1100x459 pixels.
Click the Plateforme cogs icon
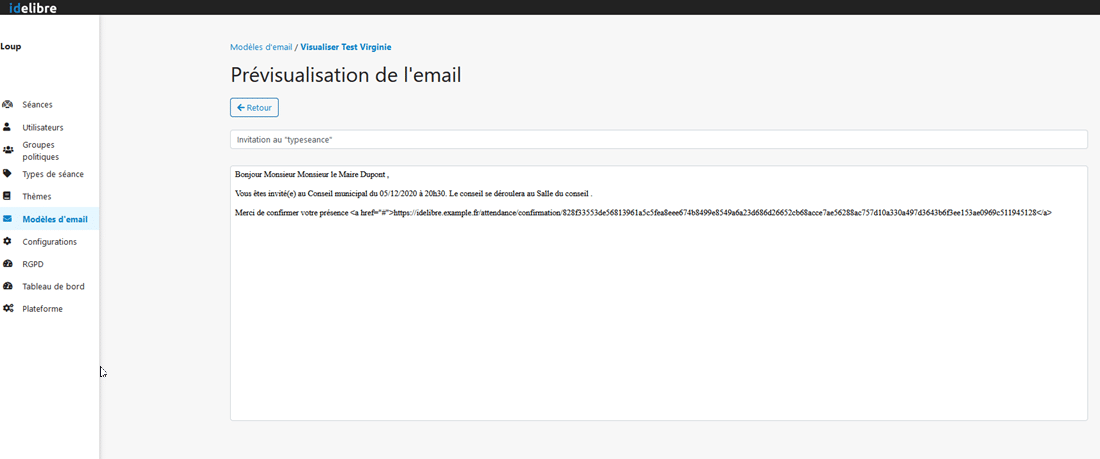click(x=8, y=309)
